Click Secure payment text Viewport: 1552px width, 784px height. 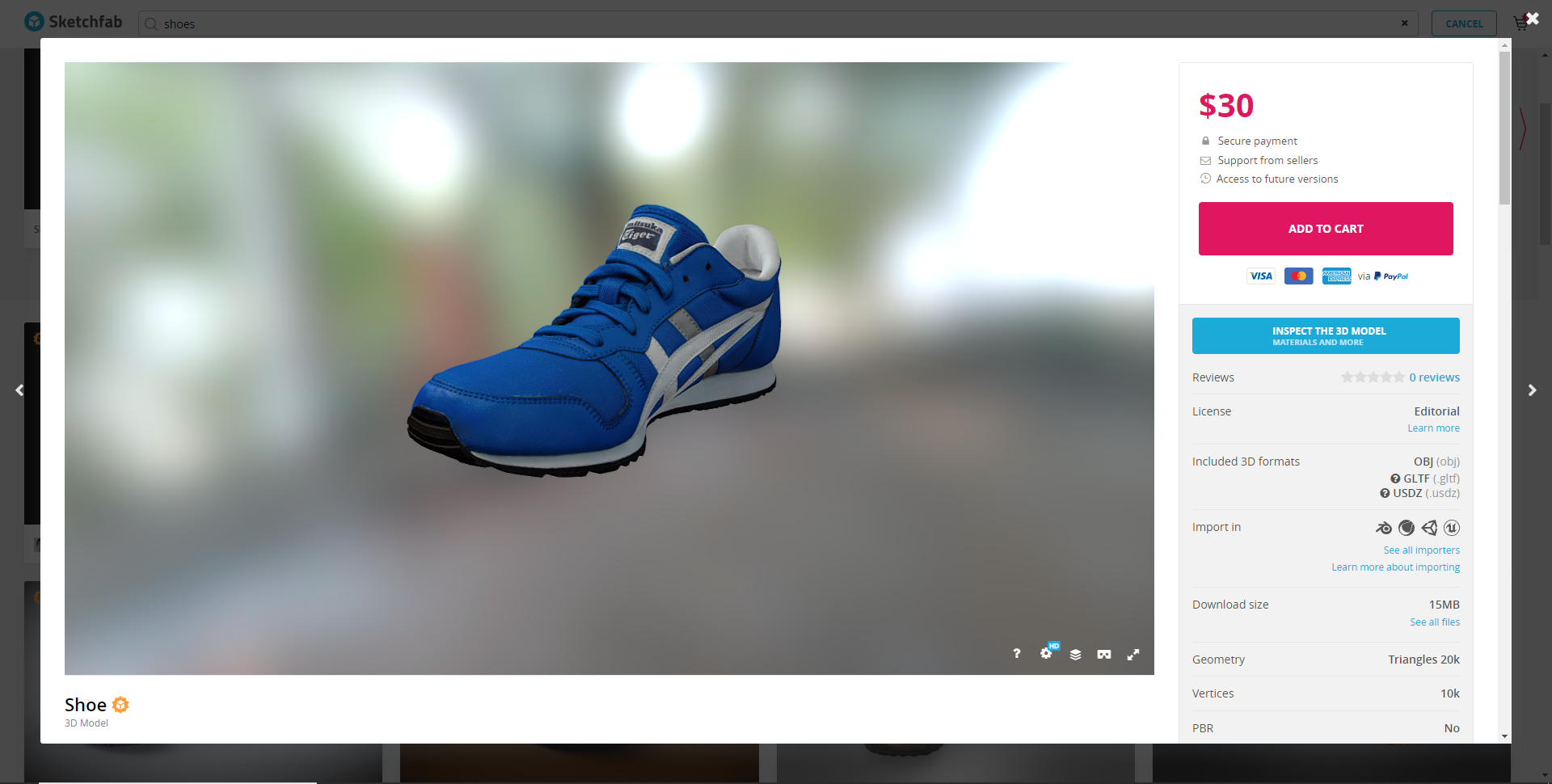(1257, 141)
